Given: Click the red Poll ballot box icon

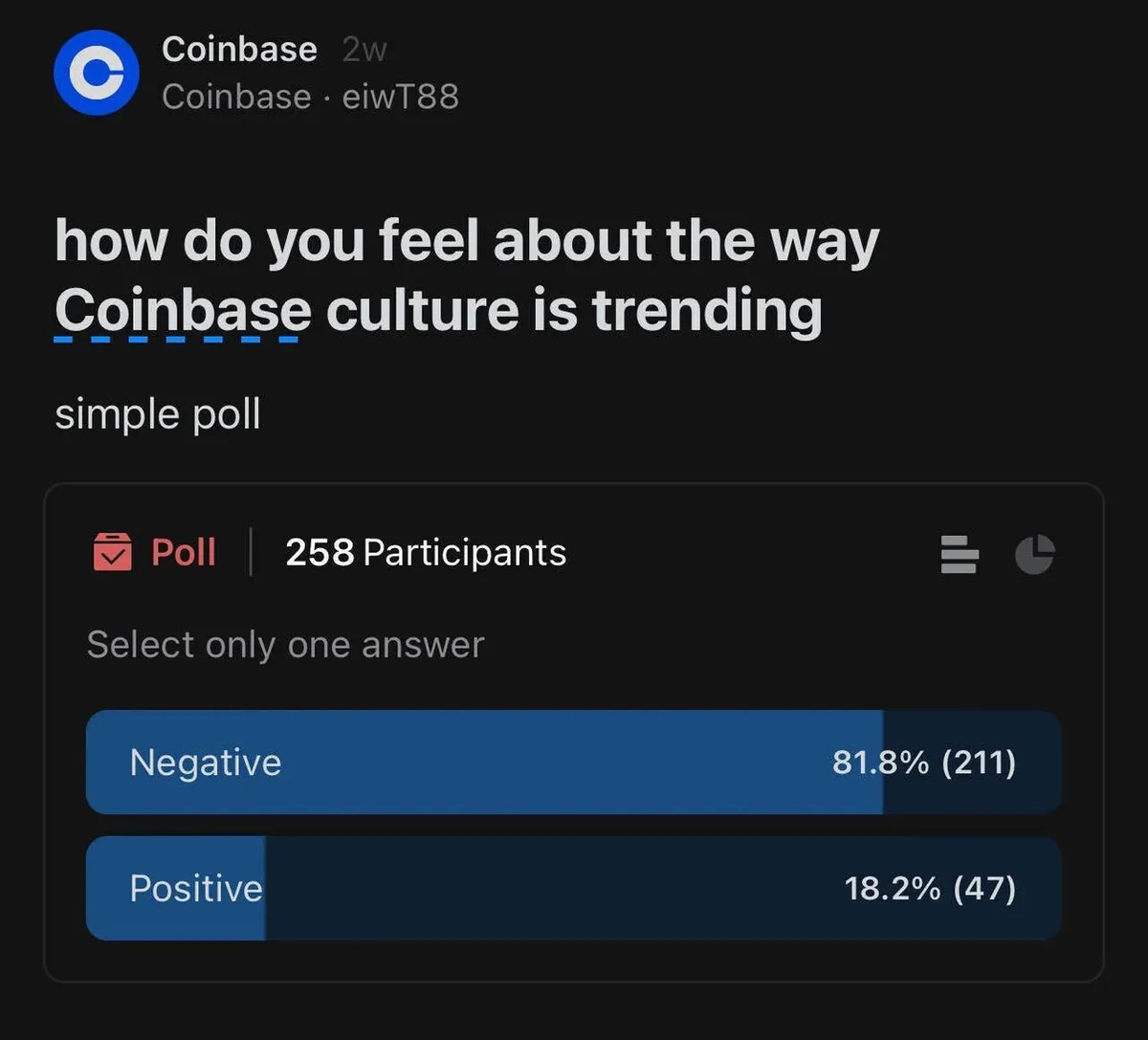Looking at the screenshot, I should pyautogui.click(x=112, y=552).
